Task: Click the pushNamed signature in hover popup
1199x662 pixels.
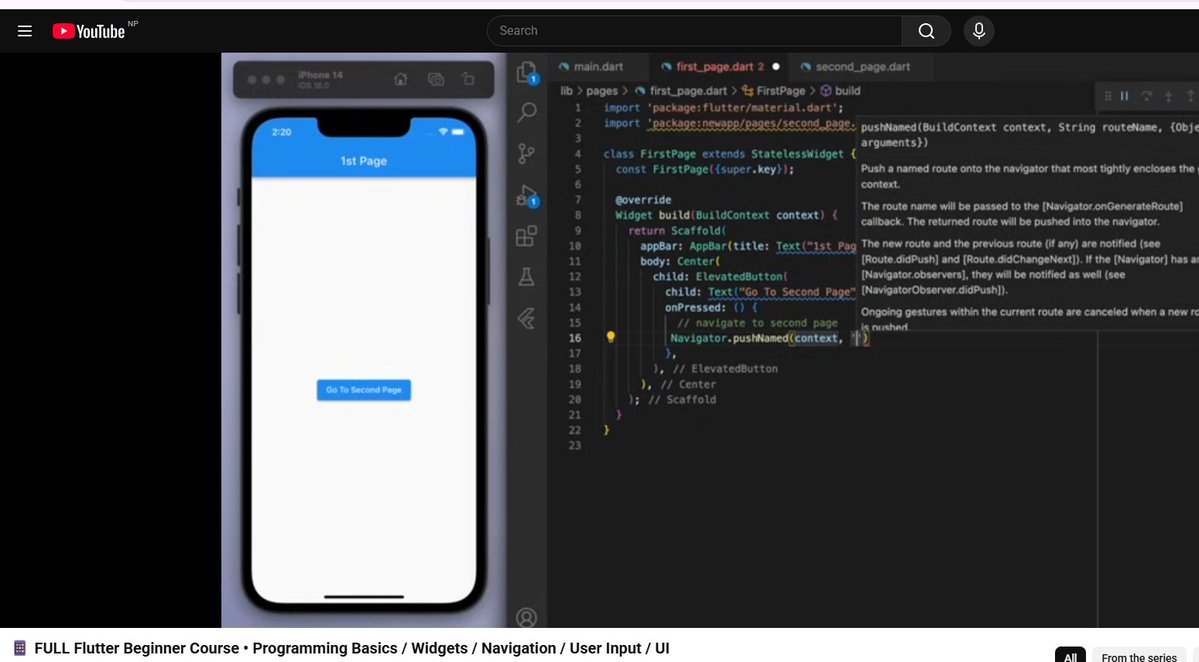Action: coord(1029,135)
